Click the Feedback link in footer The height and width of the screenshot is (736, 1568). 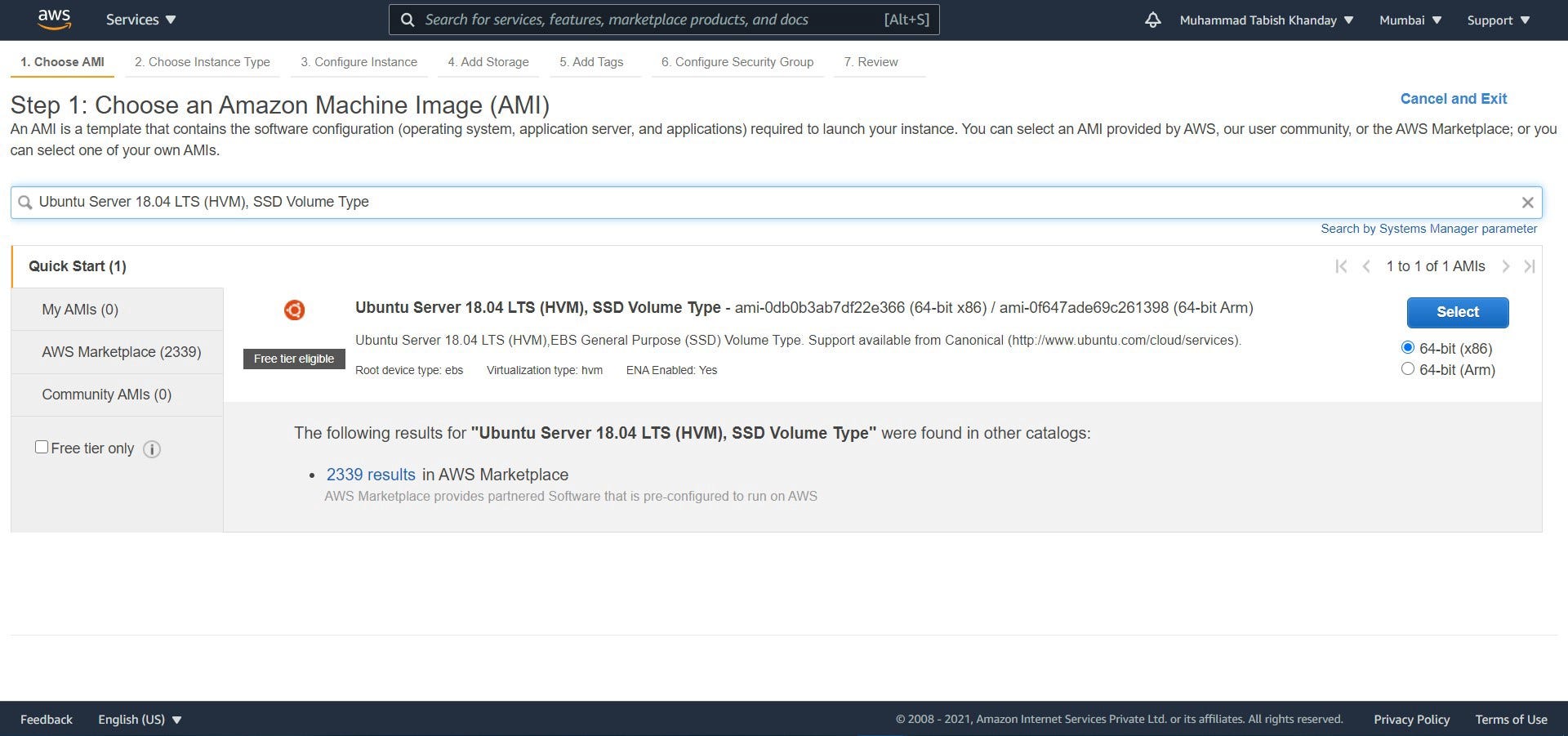coord(47,720)
